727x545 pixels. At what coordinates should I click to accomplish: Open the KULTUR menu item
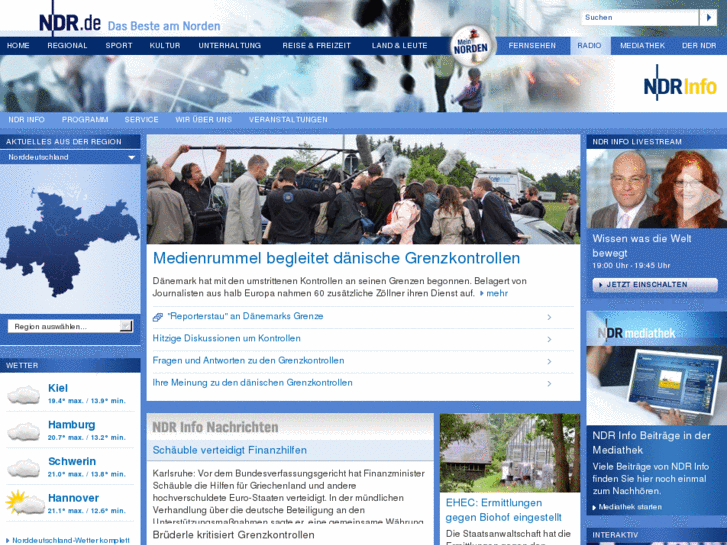[x=165, y=45]
